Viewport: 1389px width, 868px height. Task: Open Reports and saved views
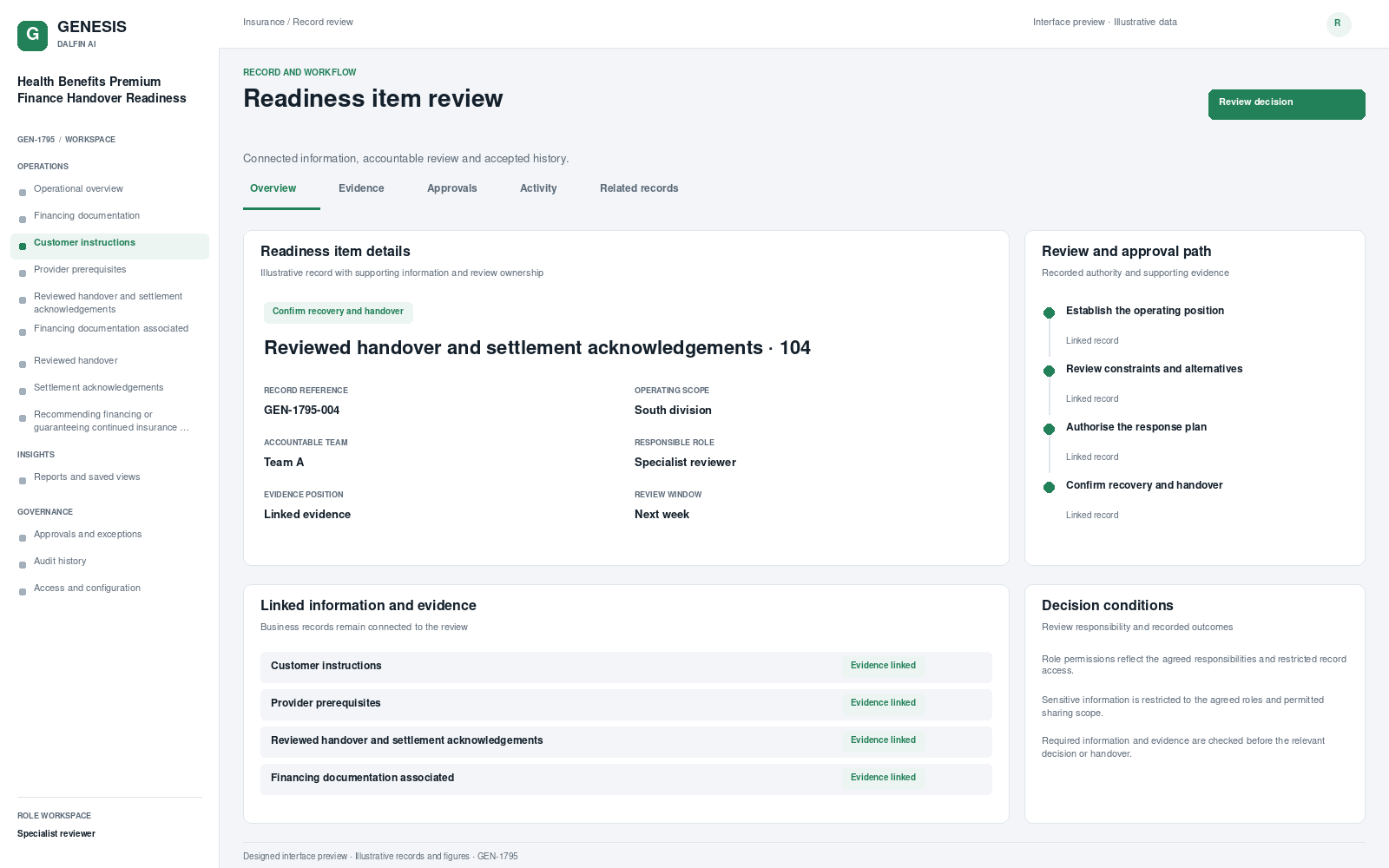pos(109,477)
